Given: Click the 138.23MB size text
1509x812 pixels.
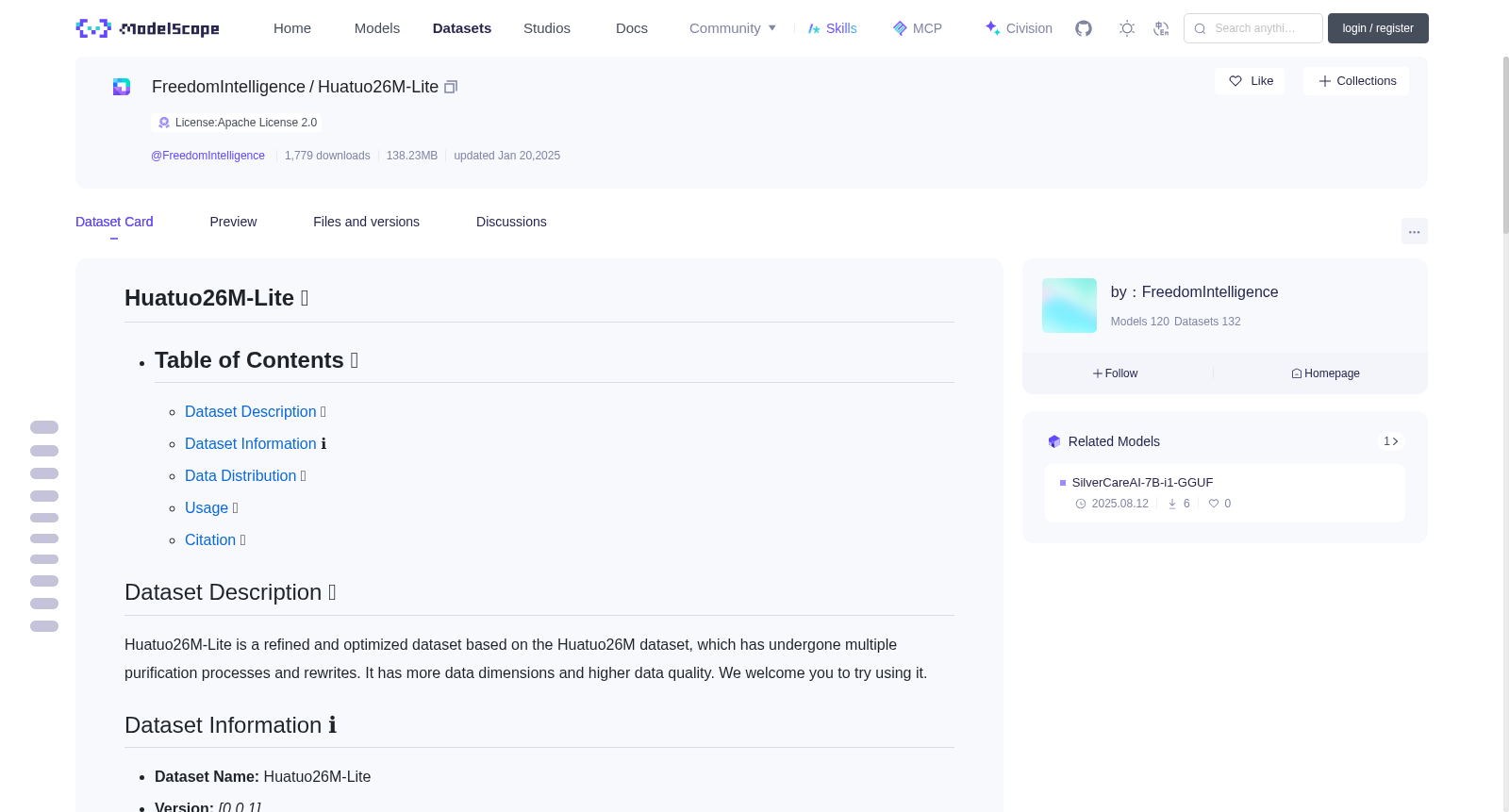Looking at the screenshot, I should (x=412, y=156).
